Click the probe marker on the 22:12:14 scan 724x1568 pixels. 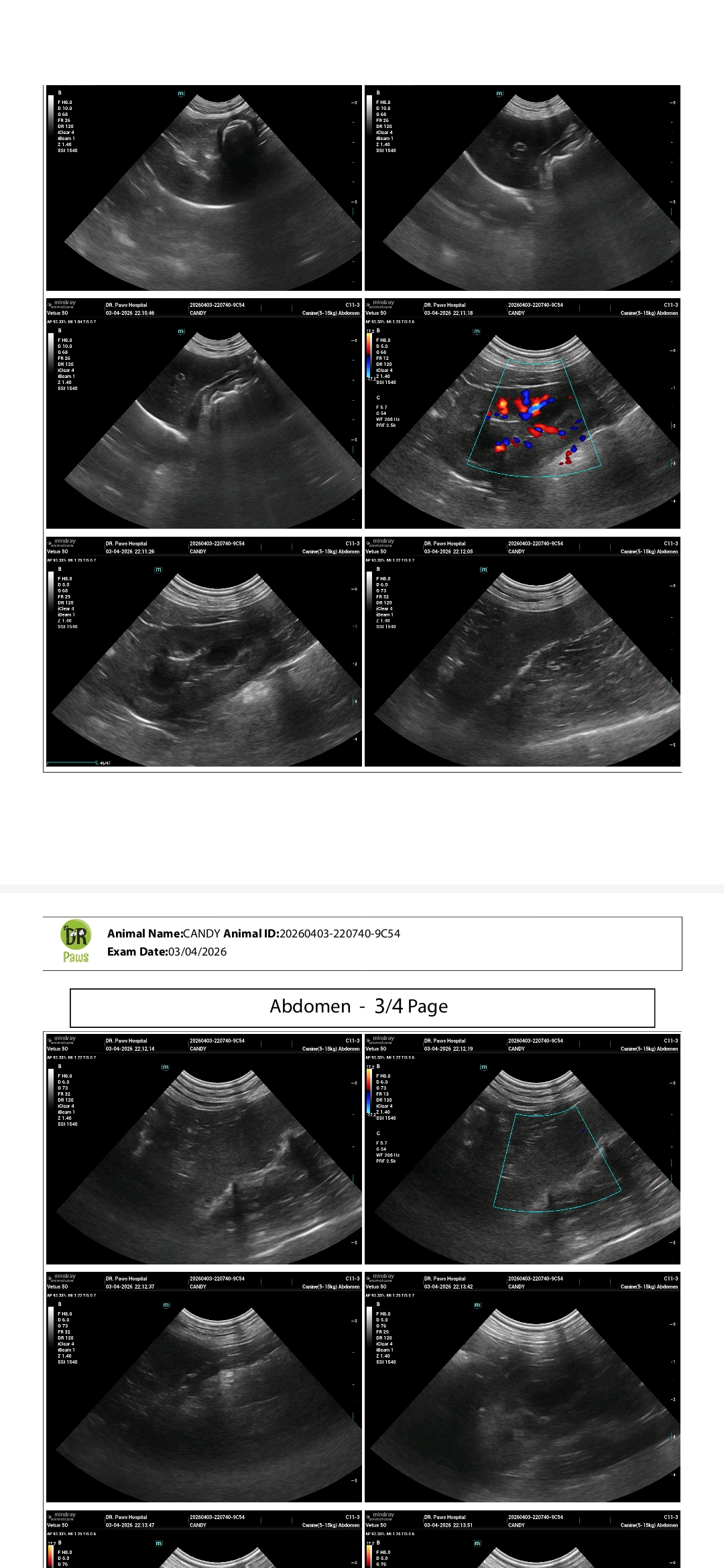(165, 1067)
